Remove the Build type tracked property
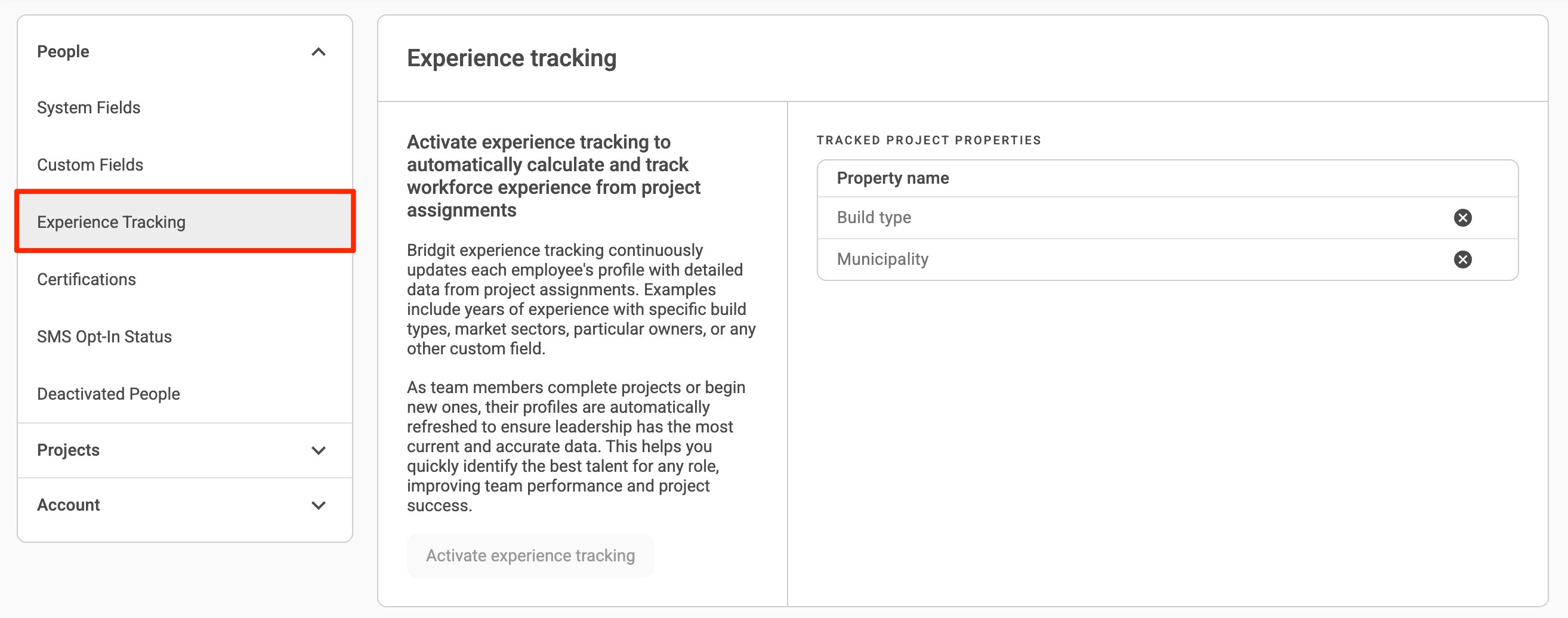 coord(1462,218)
